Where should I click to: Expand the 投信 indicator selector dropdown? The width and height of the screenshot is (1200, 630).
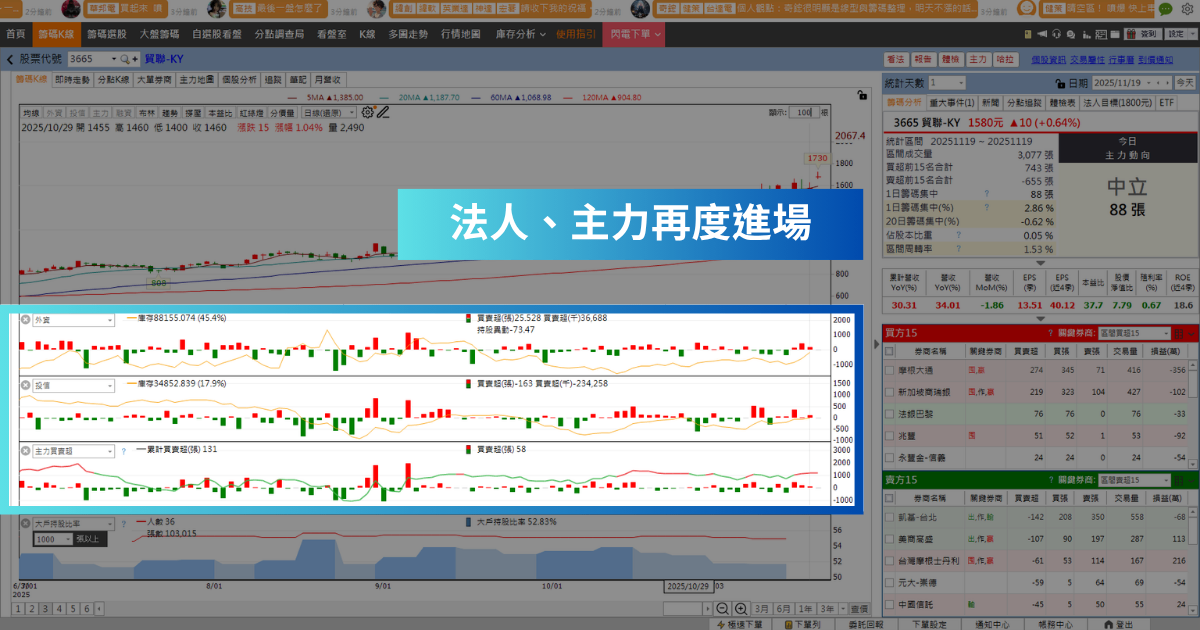point(73,385)
